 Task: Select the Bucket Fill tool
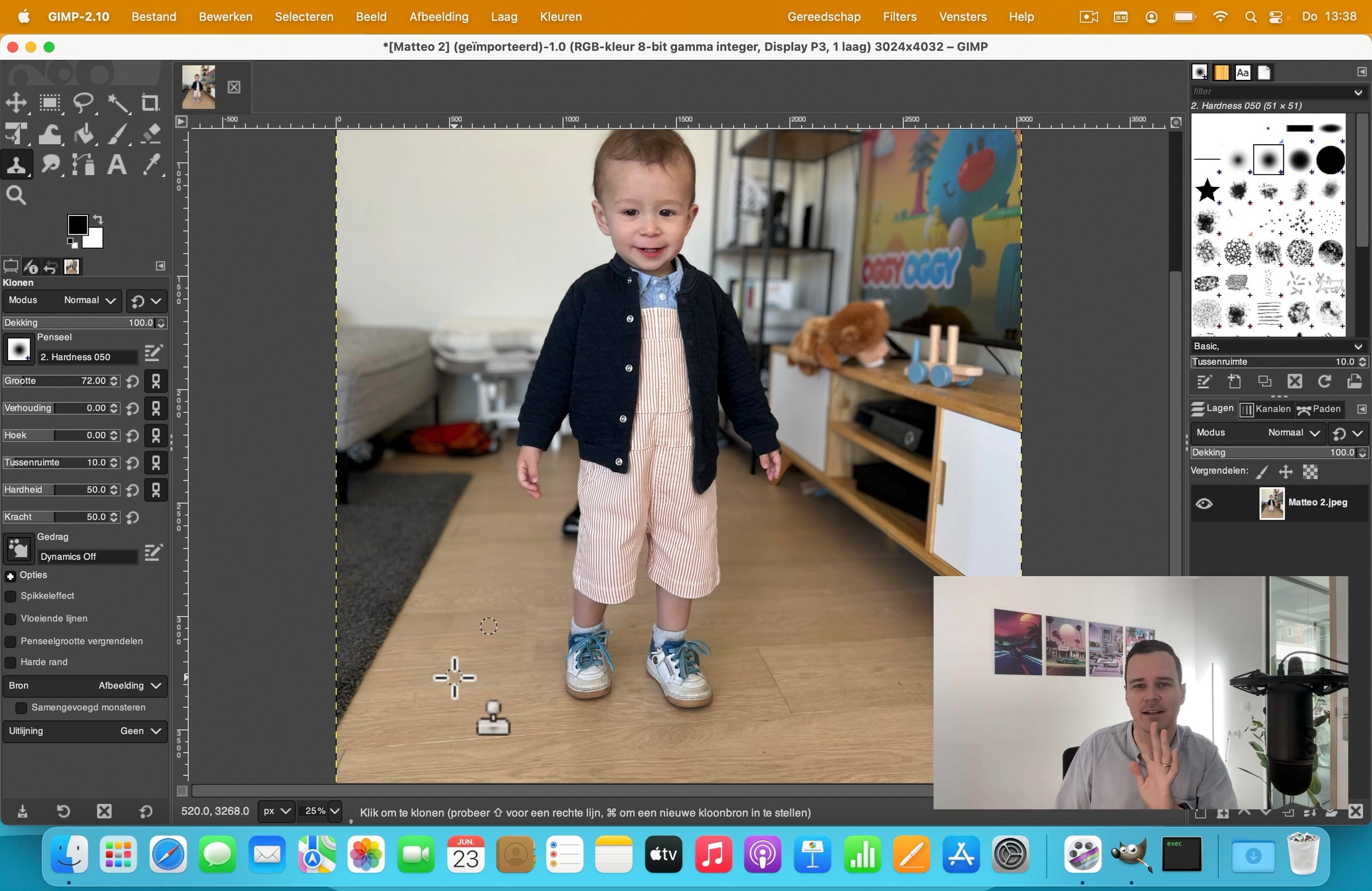click(84, 134)
